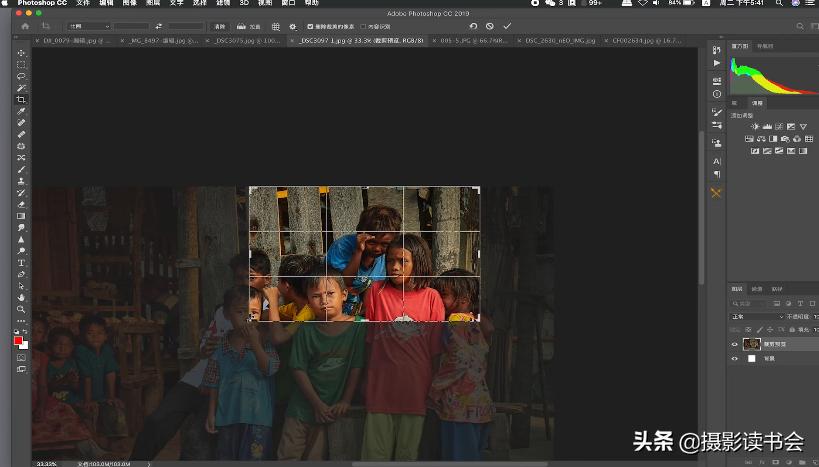Add a Brightness/Contrast adjustment

click(x=755, y=127)
